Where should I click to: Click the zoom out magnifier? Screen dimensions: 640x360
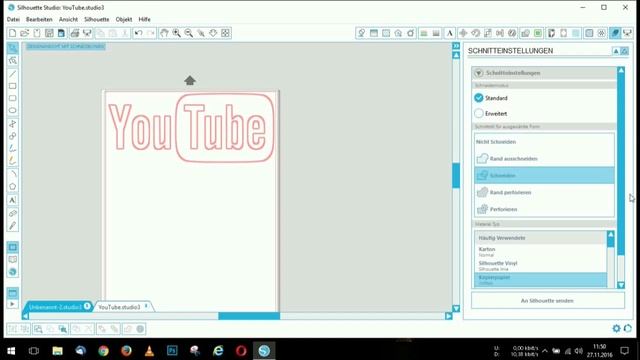click(x=189, y=33)
